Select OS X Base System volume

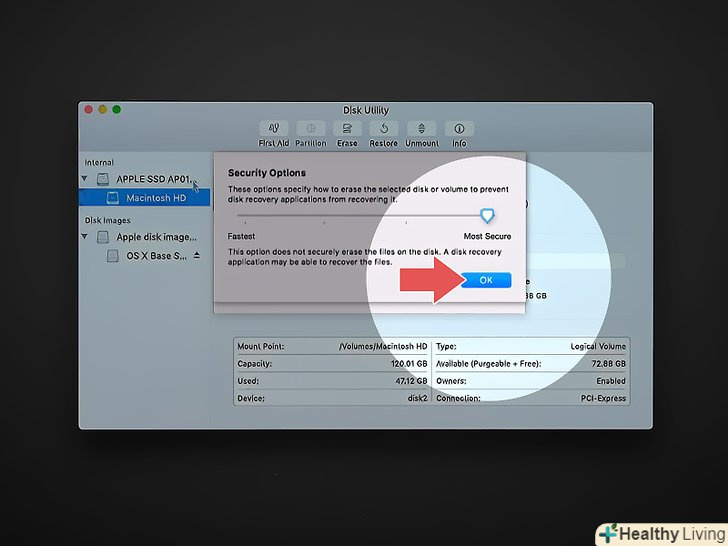pyautogui.click(x=156, y=256)
